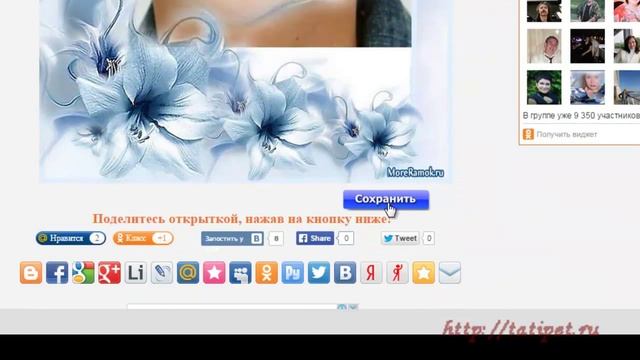Viewport: 640px width, 360px height.
Task: Share via the Google+ icon
Action: point(109,273)
